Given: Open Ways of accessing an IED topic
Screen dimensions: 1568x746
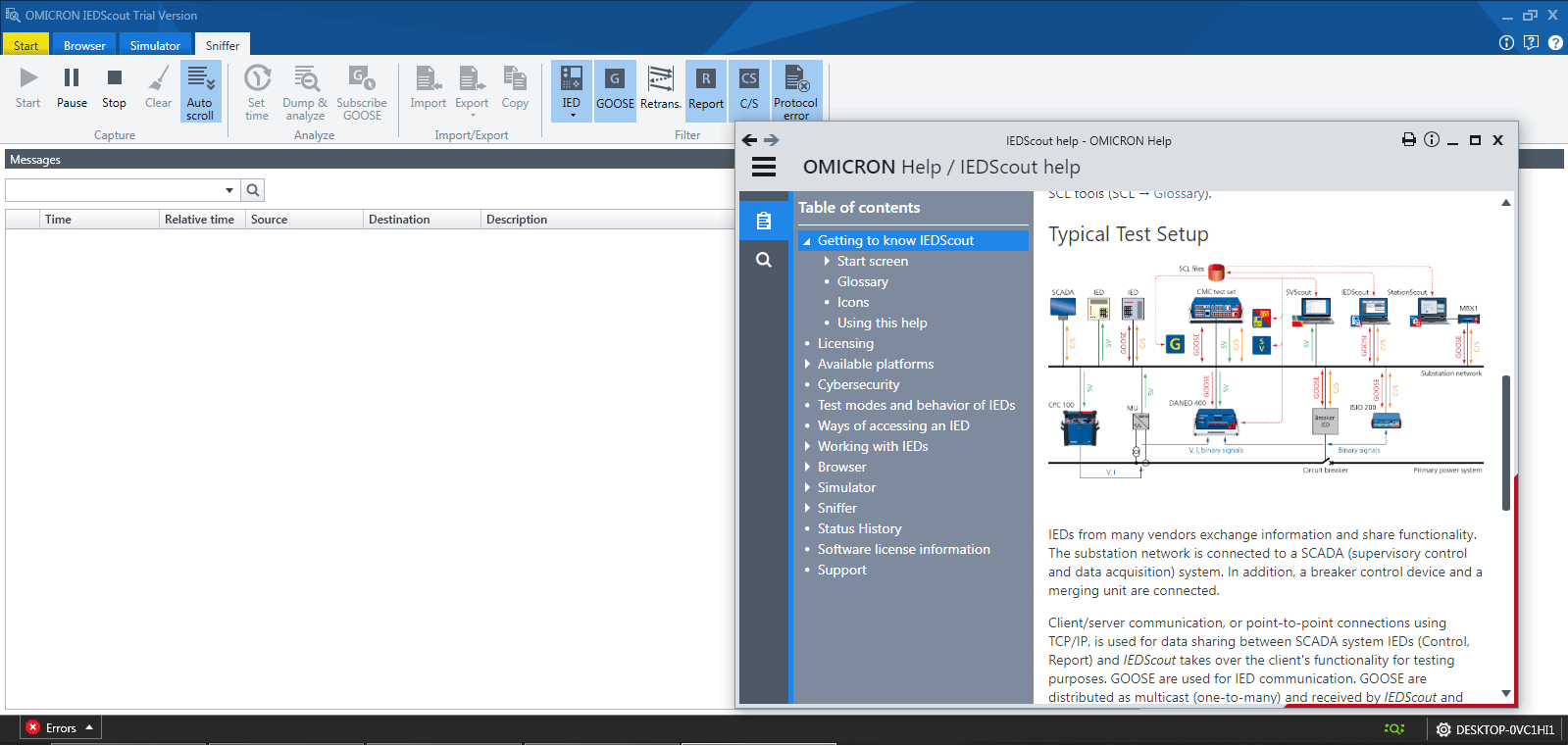Looking at the screenshot, I should [x=893, y=425].
